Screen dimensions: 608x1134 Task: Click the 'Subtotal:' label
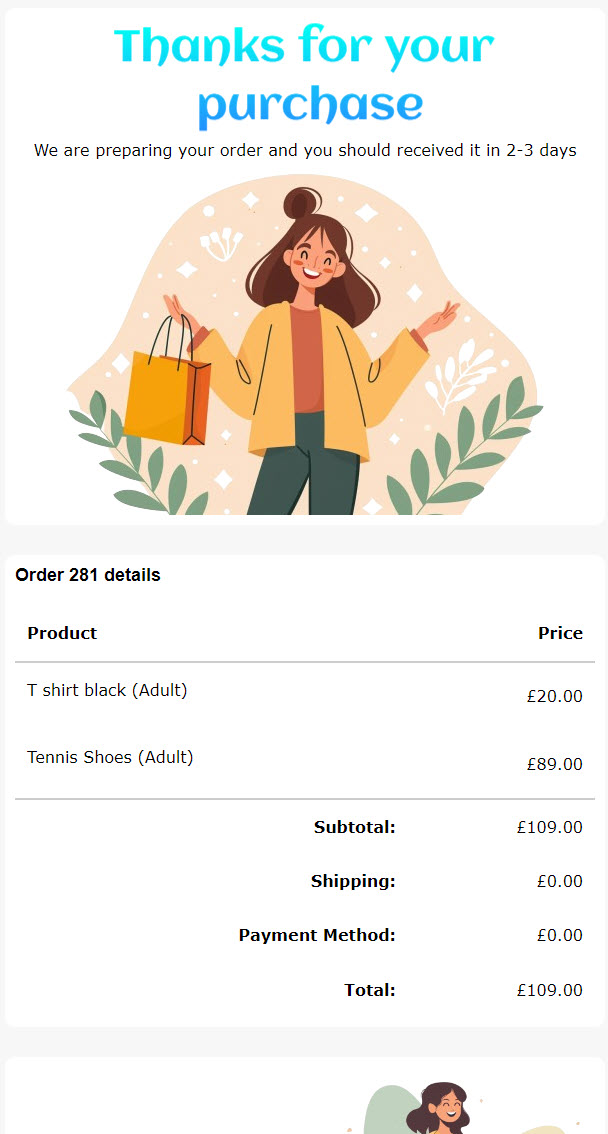(355, 827)
